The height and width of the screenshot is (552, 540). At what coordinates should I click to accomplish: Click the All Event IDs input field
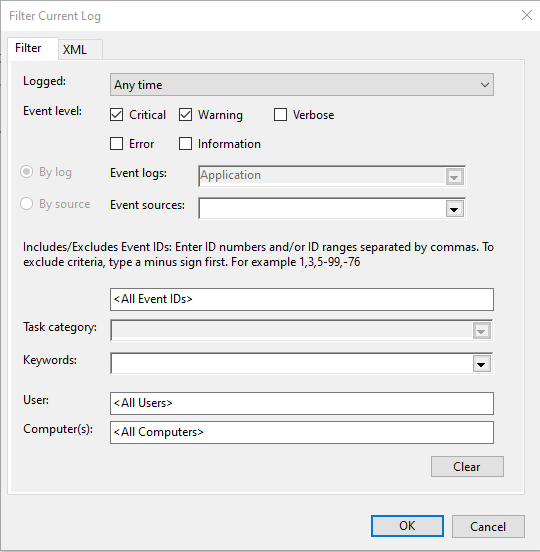302,300
